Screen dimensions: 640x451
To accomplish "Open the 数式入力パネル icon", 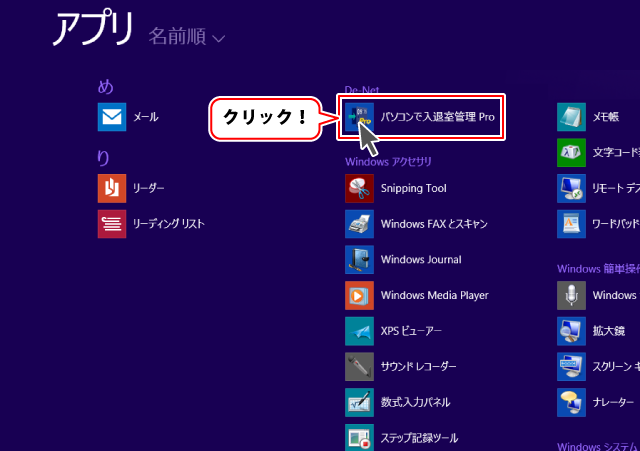I will 359,402.
